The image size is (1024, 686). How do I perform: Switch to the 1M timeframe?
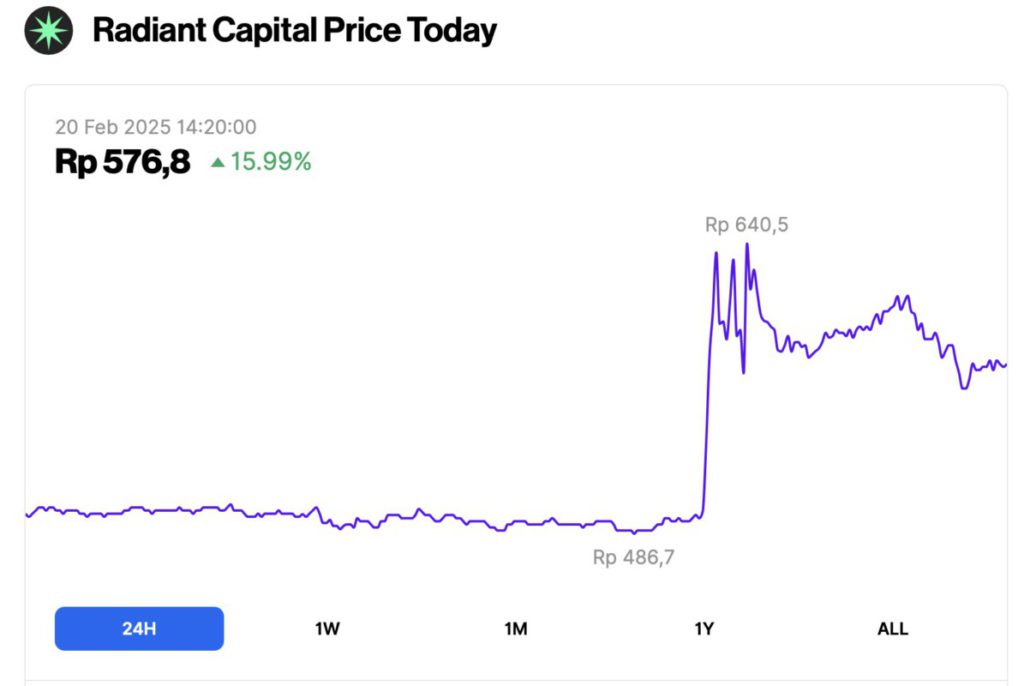[516, 629]
